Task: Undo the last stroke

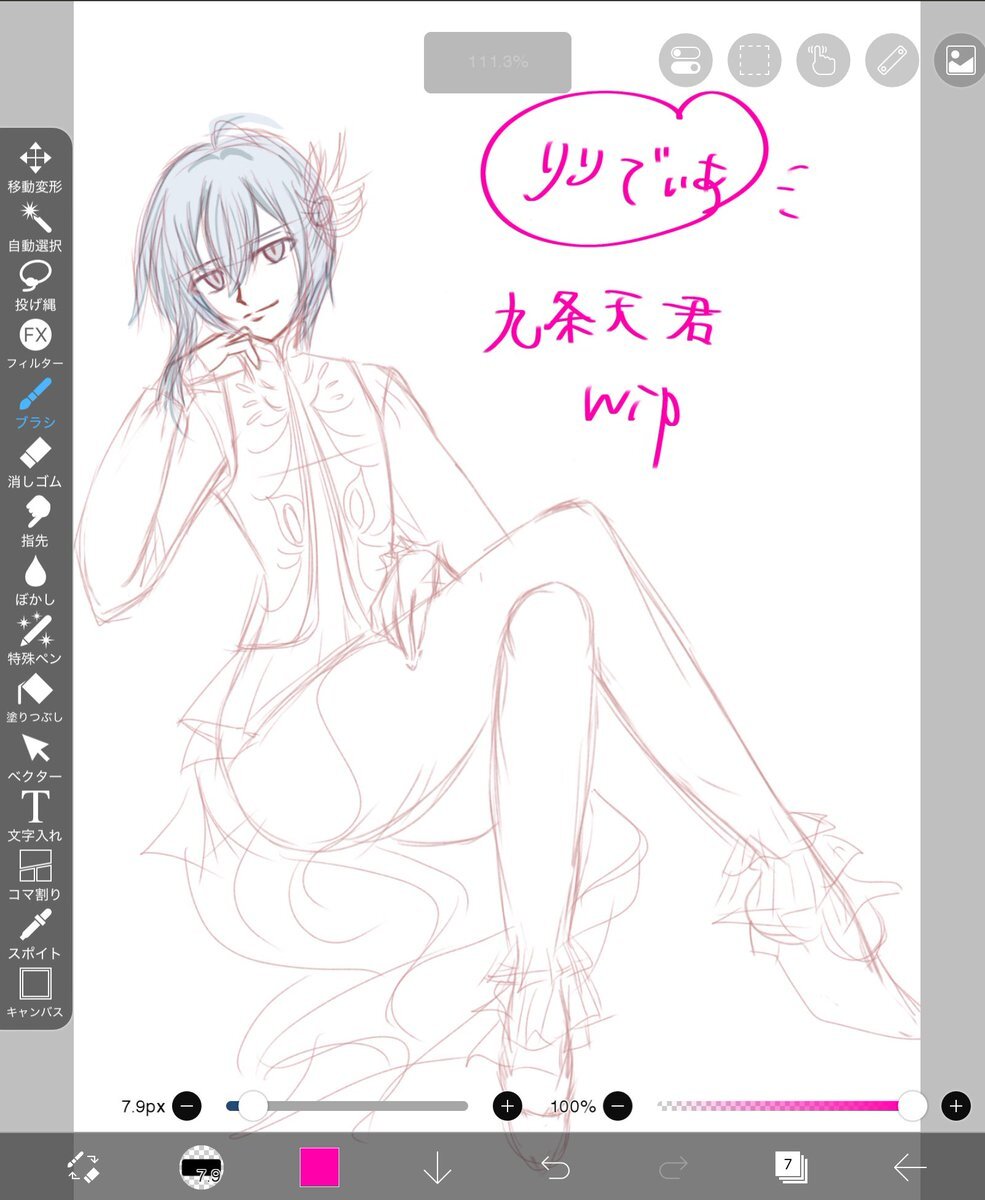Action: (x=555, y=1167)
